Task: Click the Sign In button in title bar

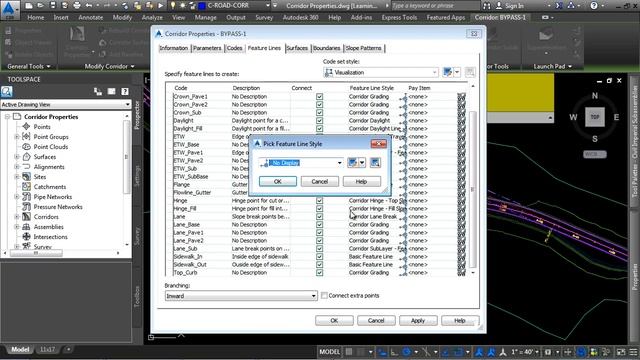Action: pos(510,6)
